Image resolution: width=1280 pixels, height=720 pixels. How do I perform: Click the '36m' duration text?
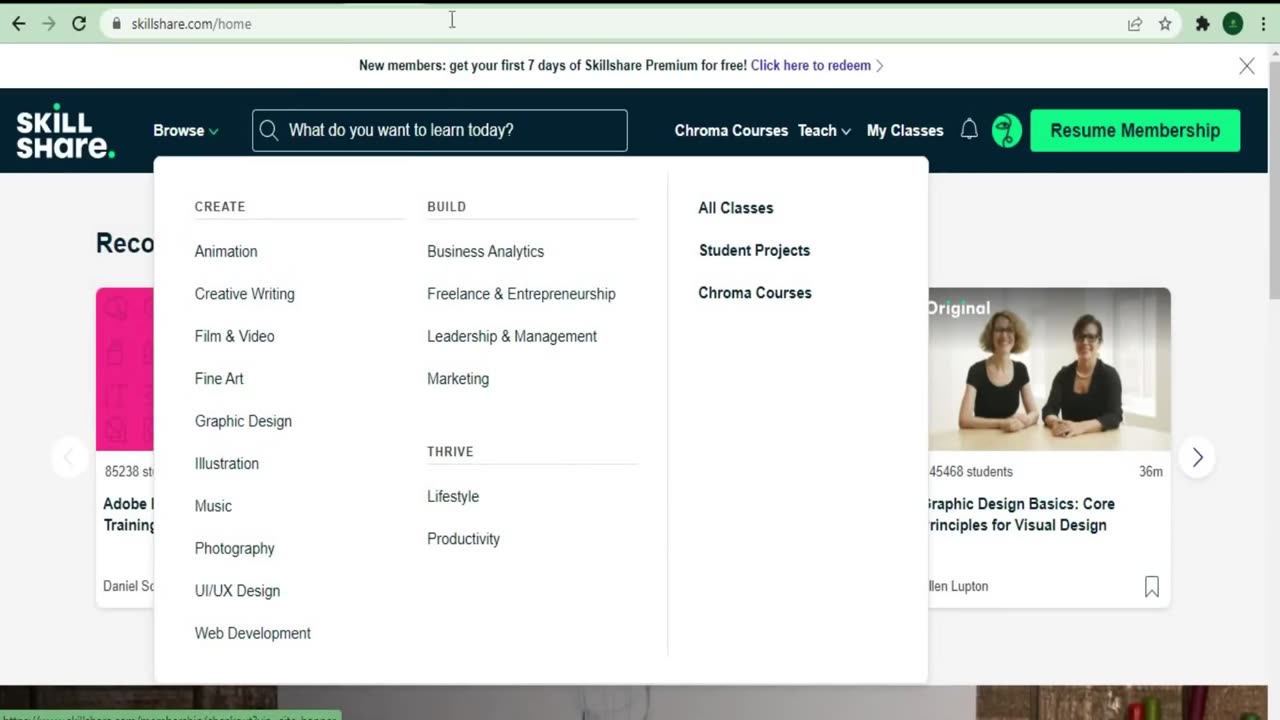click(1150, 471)
